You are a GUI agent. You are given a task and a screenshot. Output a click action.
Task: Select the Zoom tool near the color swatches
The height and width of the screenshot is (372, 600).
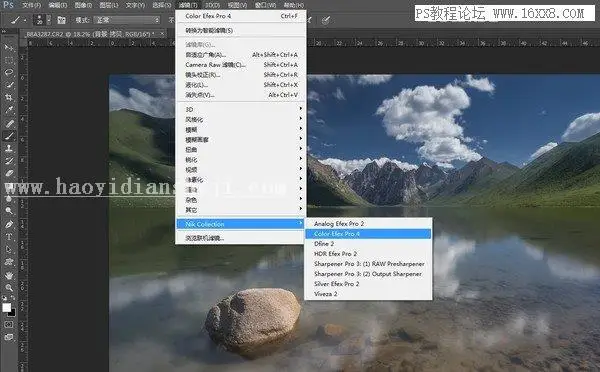pyautogui.click(x=9, y=287)
